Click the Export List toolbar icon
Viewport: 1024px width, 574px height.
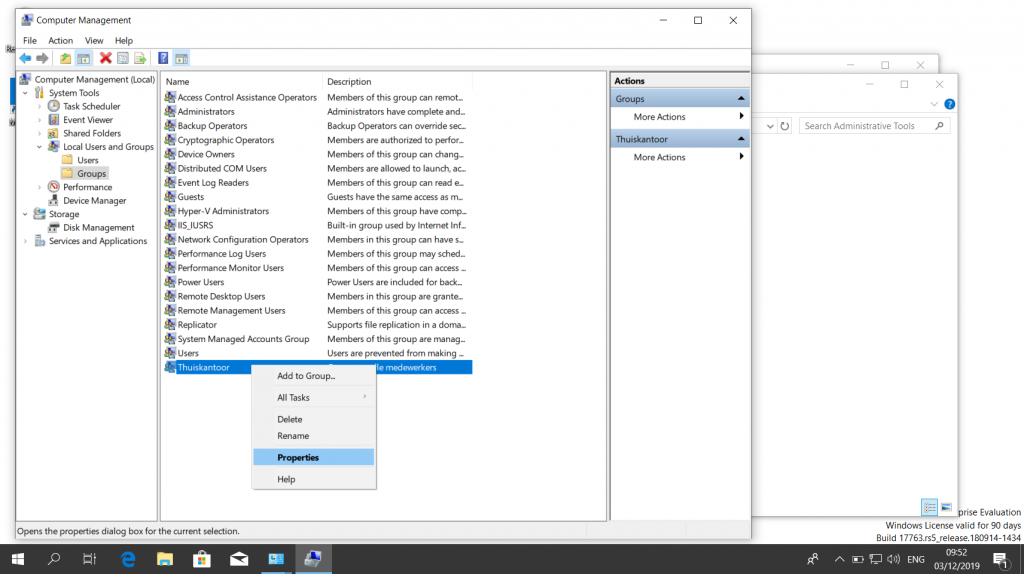(x=140, y=58)
